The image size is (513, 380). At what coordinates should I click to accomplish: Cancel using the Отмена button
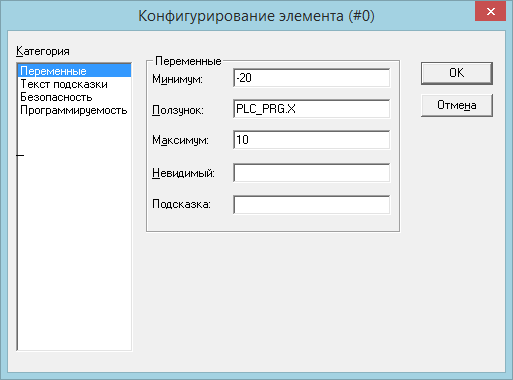(457, 105)
